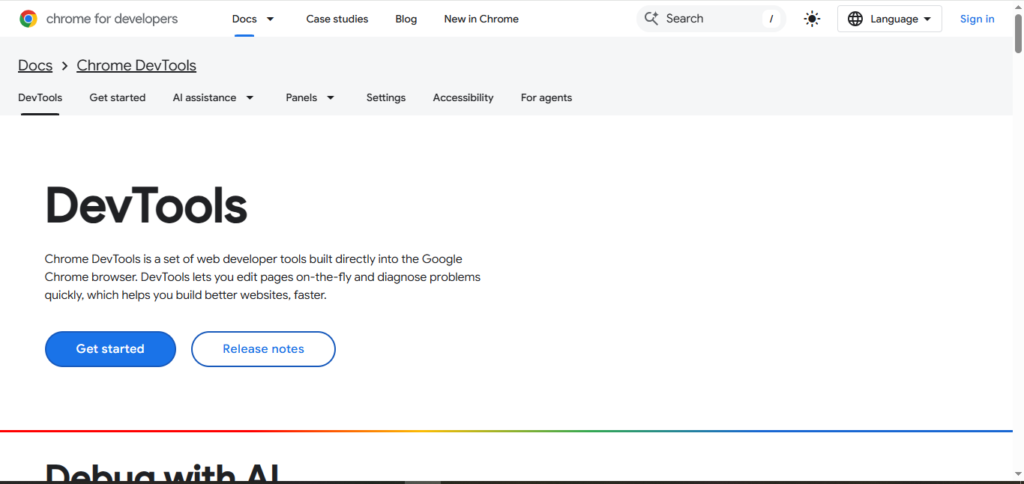
Task: Click the Docs breadcrumb link
Action: 35,65
